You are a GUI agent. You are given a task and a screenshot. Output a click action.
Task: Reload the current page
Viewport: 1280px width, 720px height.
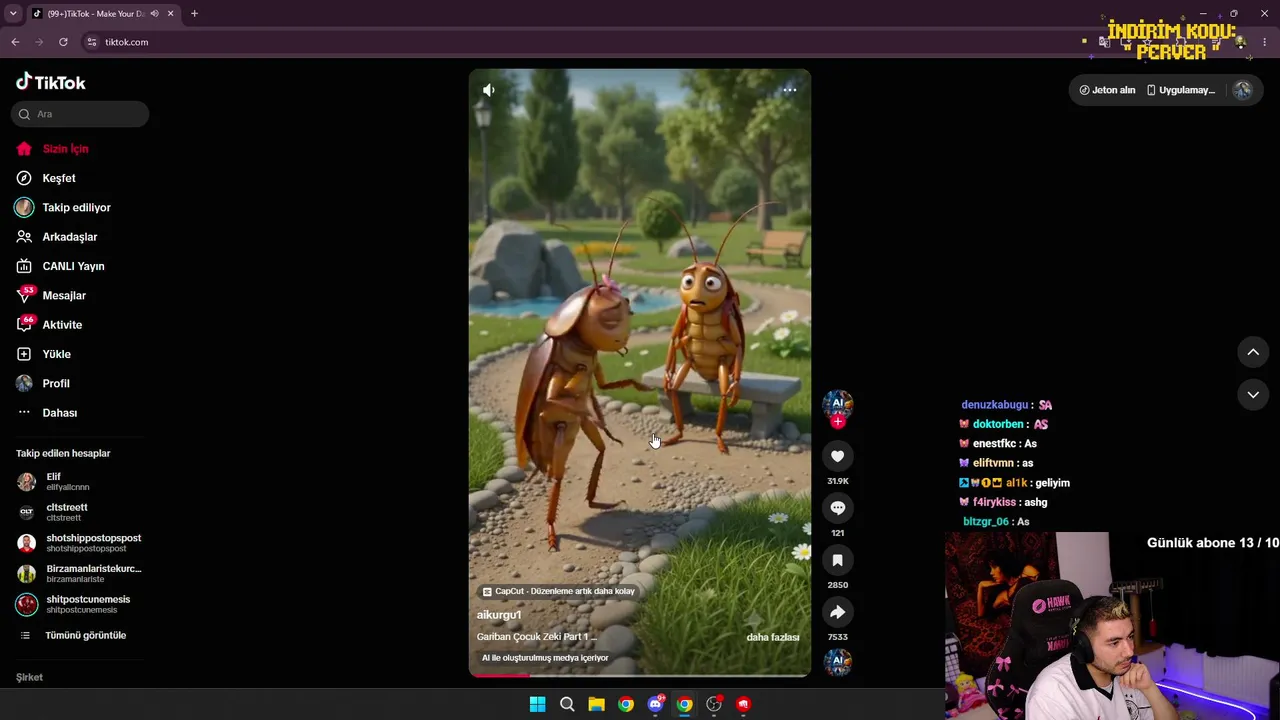pos(63,42)
